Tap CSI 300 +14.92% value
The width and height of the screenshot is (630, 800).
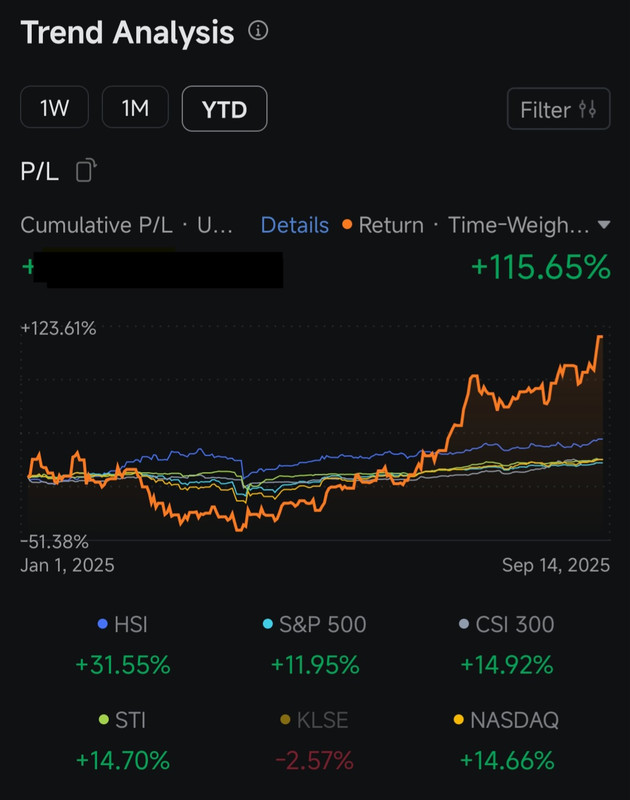tap(507, 665)
